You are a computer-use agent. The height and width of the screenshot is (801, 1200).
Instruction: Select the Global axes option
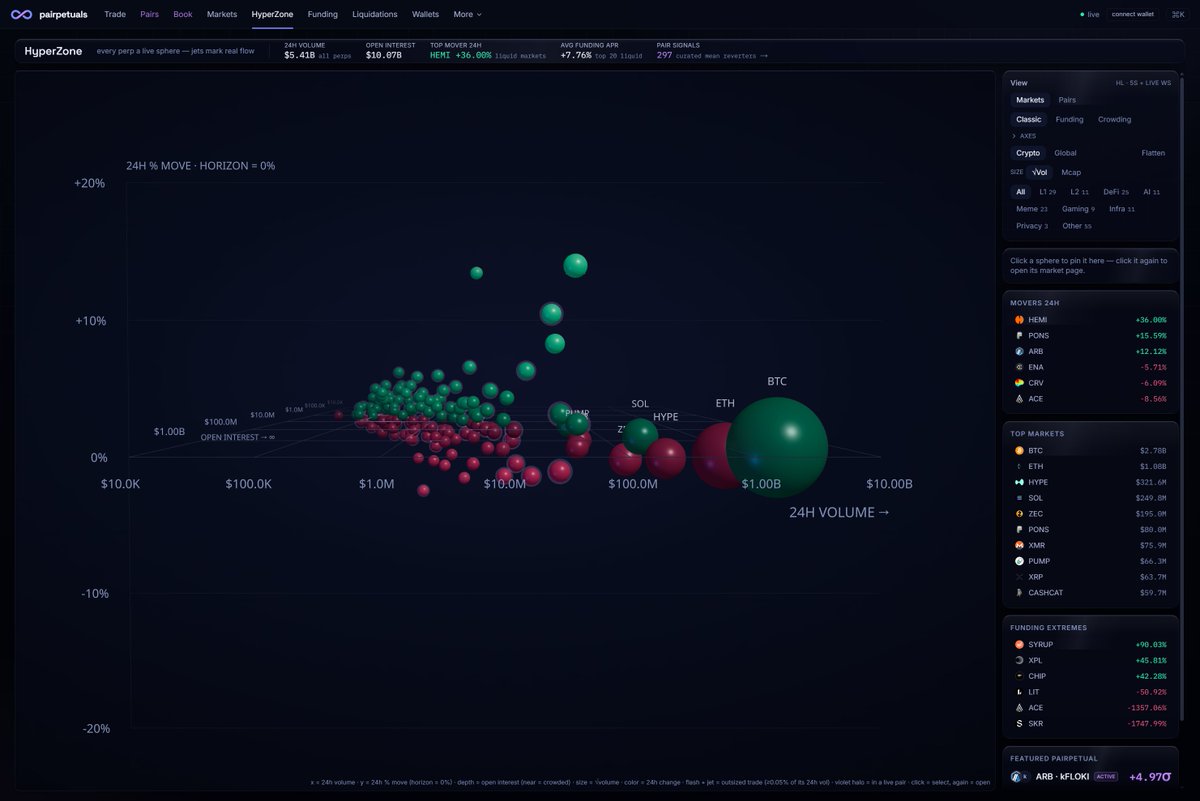(x=1065, y=153)
